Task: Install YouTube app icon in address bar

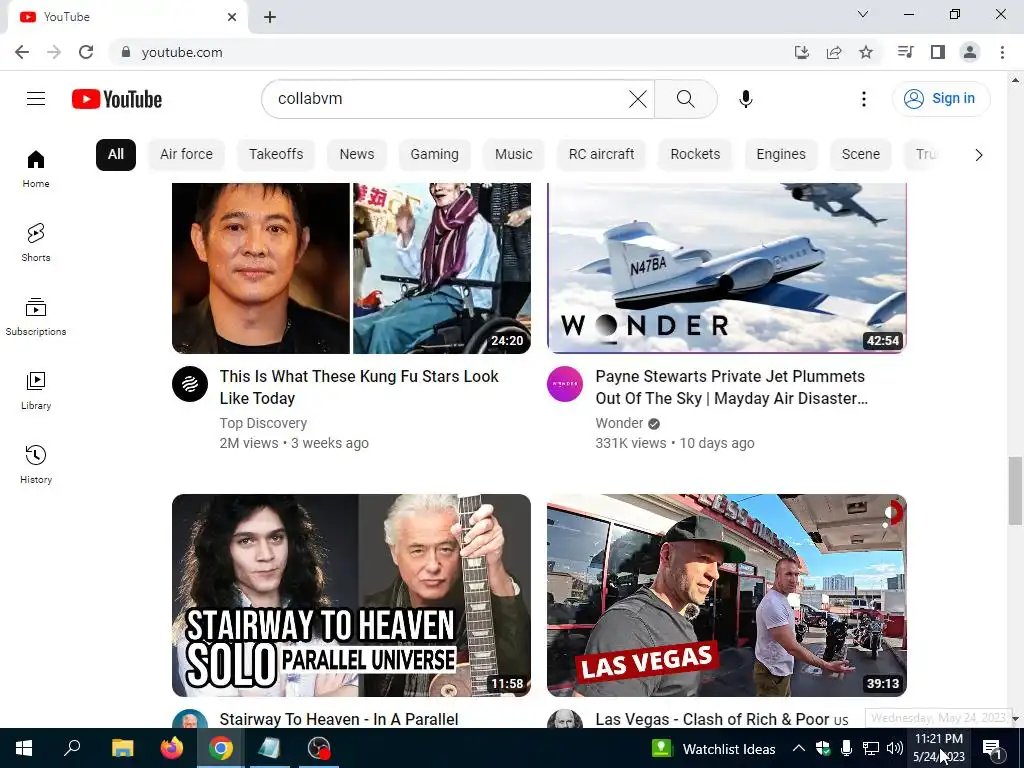Action: point(802,52)
